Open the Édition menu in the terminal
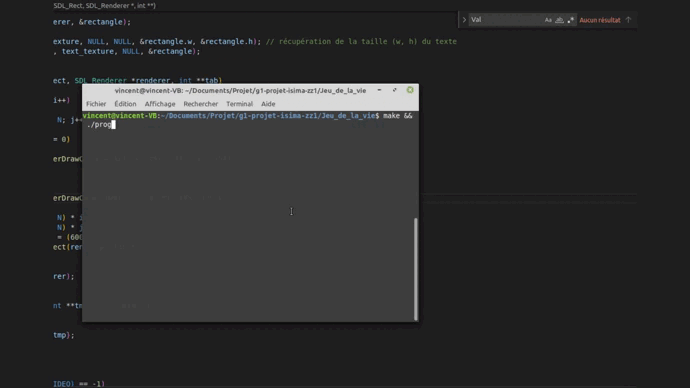The image size is (690, 388). tap(125, 104)
